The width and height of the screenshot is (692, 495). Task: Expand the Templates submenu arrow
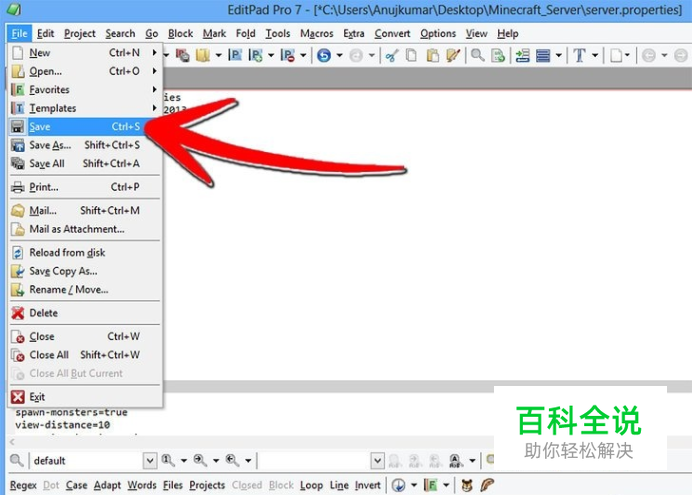pos(154,108)
